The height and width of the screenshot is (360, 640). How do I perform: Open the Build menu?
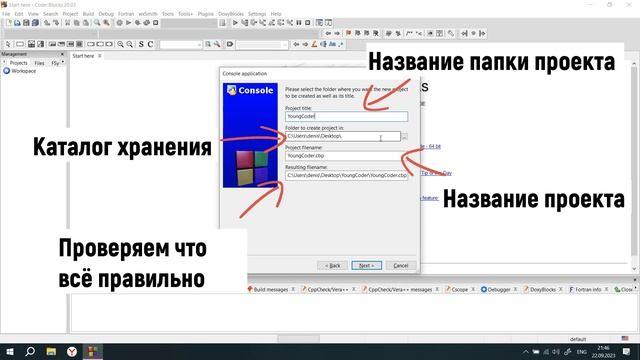[x=88, y=14]
